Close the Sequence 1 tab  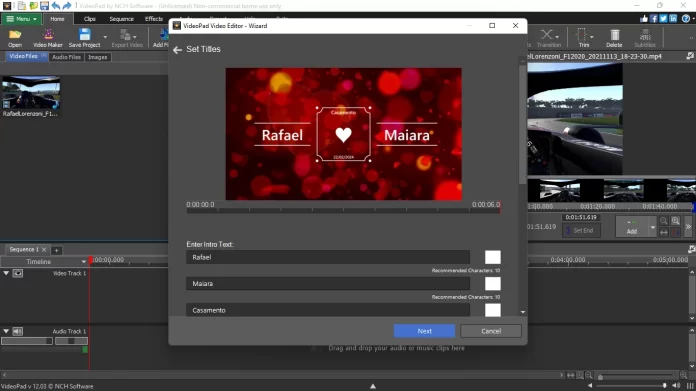tap(44, 249)
